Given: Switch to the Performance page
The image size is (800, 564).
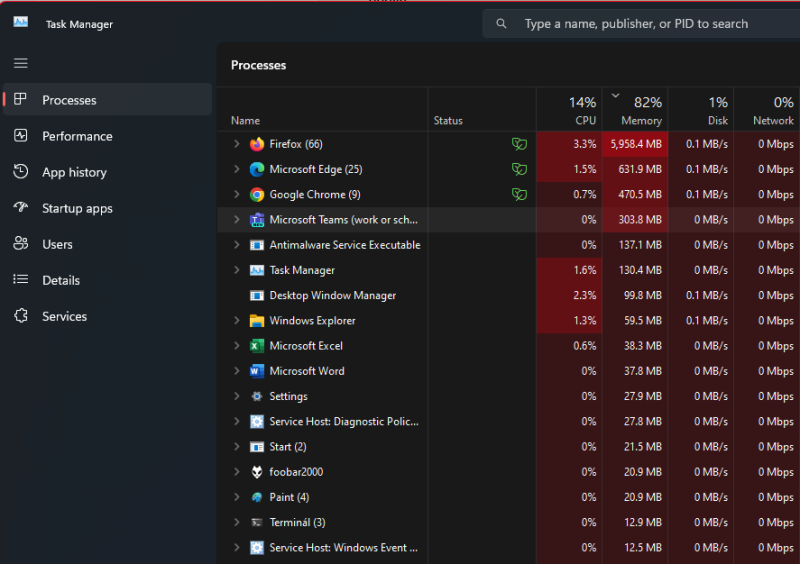Looking at the screenshot, I should [x=108, y=136].
